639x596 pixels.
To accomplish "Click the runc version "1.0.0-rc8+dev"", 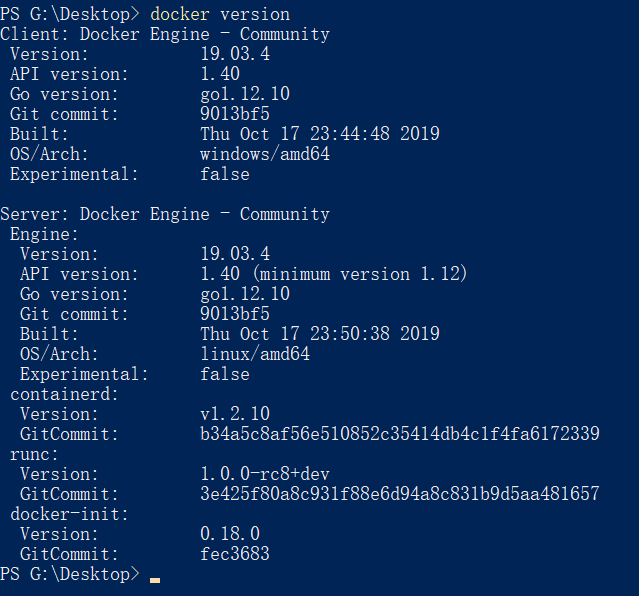I will coord(265,474).
